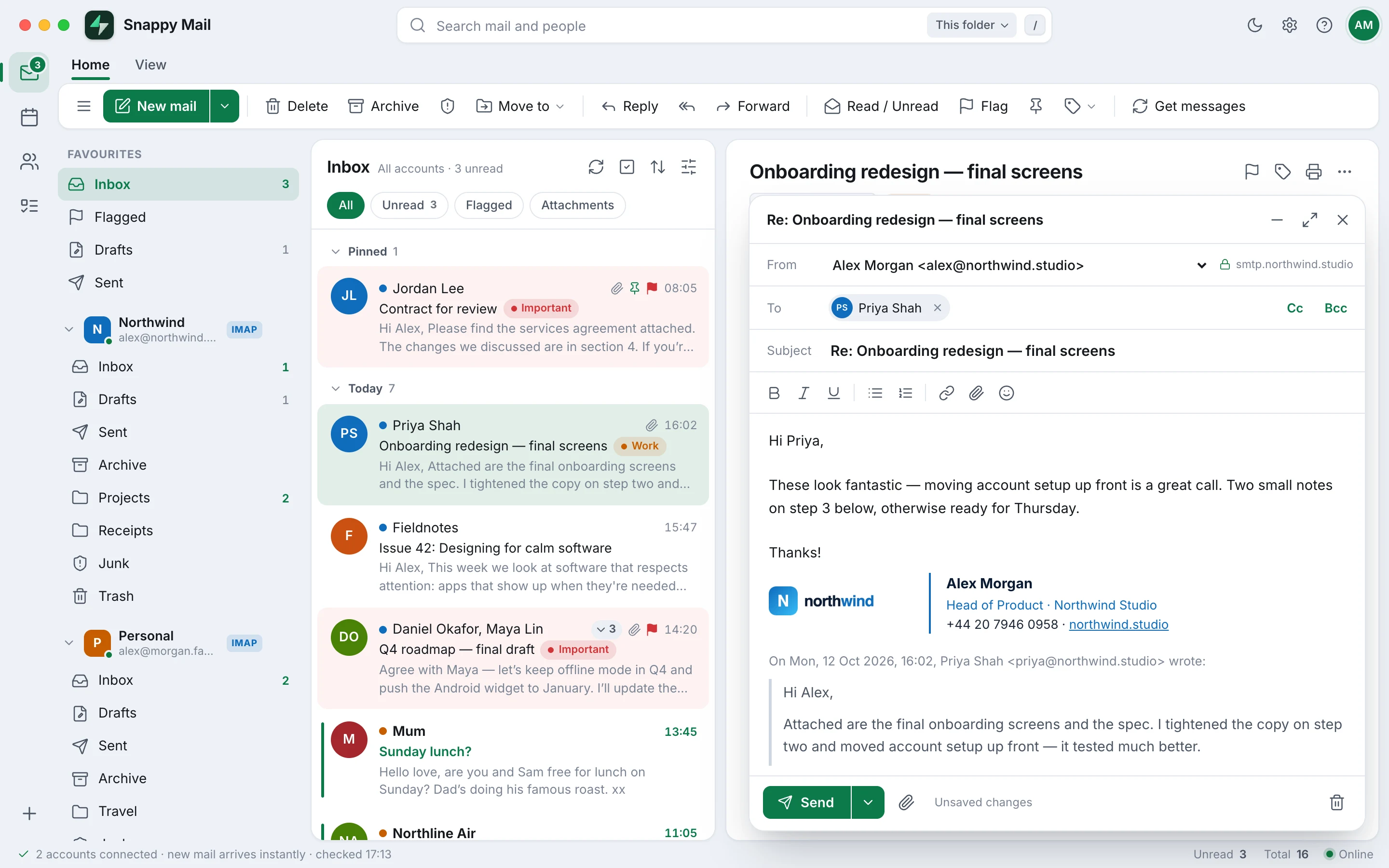The height and width of the screenshot is (868, 1389).
Task: Click the Send button
Action: (806, 802)
